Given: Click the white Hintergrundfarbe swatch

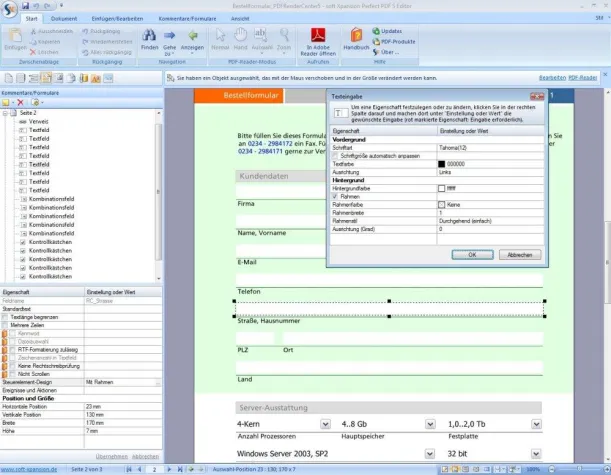Looking at the screenshot, I should coord(441,188).
